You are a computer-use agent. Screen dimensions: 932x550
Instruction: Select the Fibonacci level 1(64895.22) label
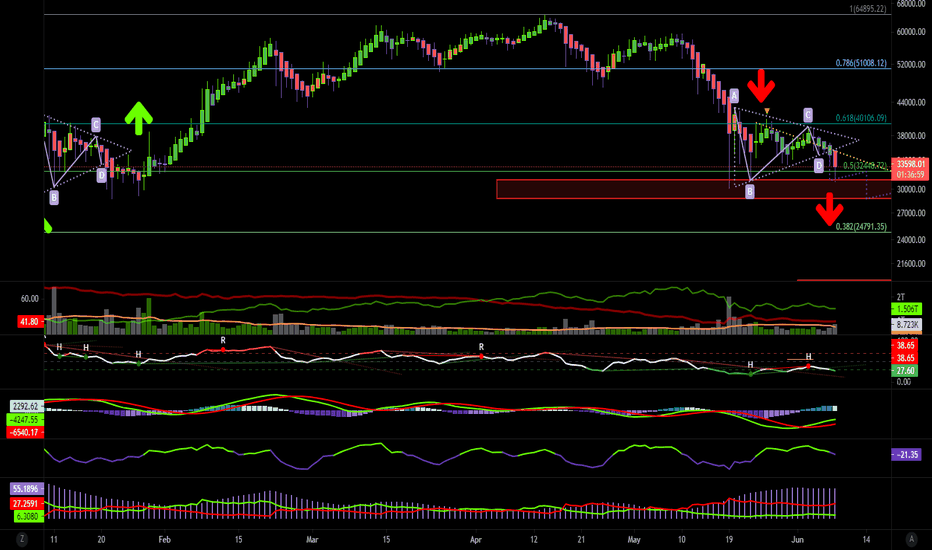click(x=868, y=9)
